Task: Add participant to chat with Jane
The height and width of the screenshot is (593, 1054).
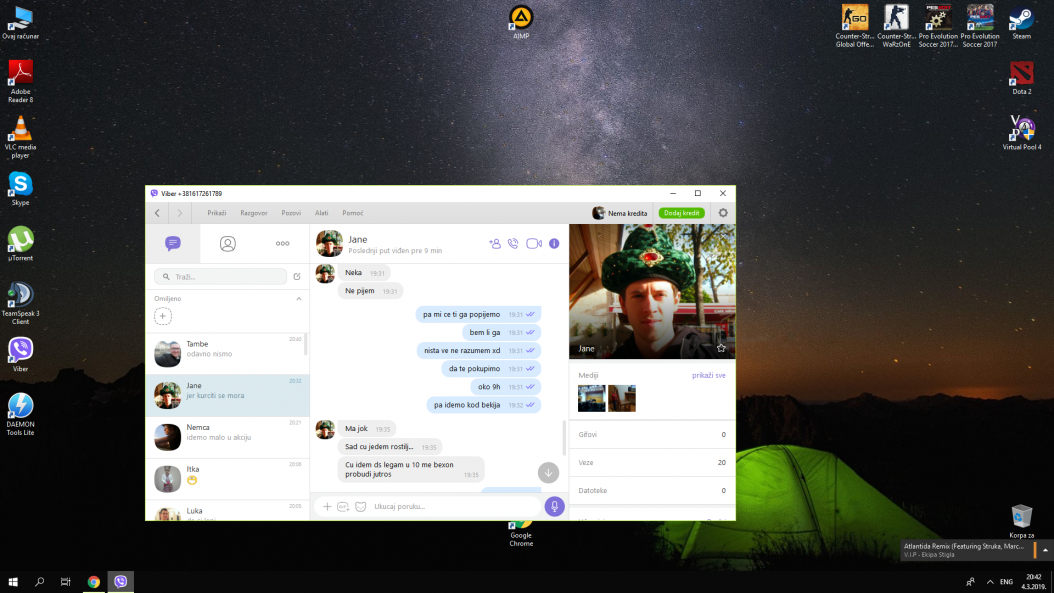Action: click(495, 243)
